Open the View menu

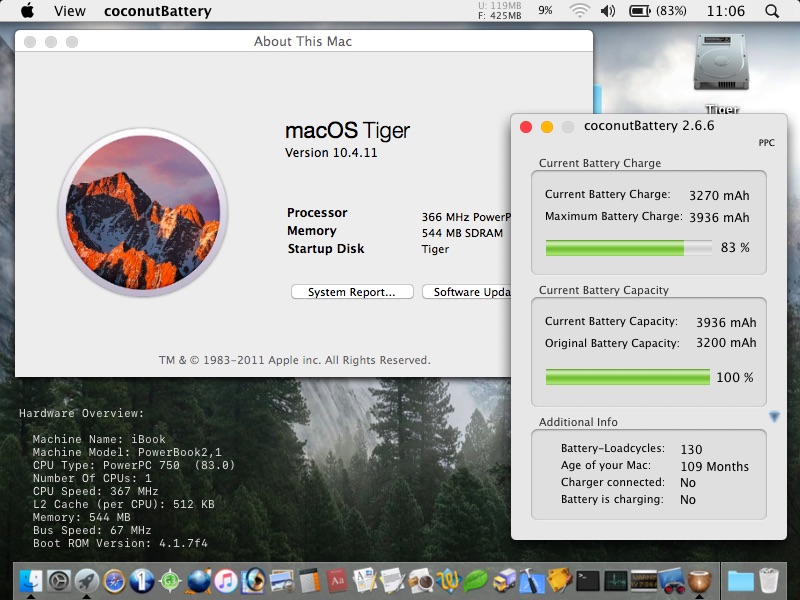[70, 11]
